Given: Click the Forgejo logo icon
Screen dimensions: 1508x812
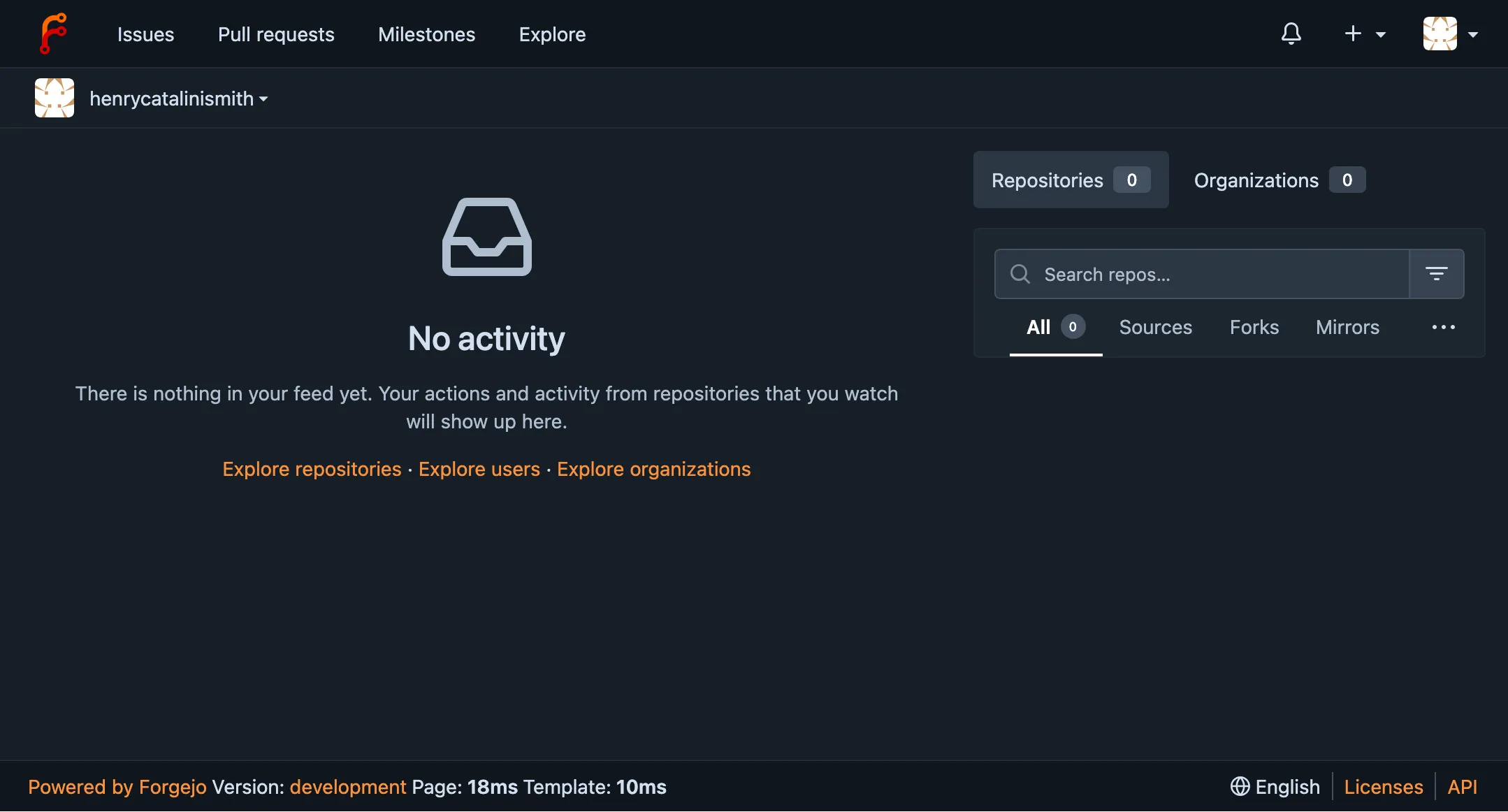Looking at the screenshot, I should tap(53, 34).
